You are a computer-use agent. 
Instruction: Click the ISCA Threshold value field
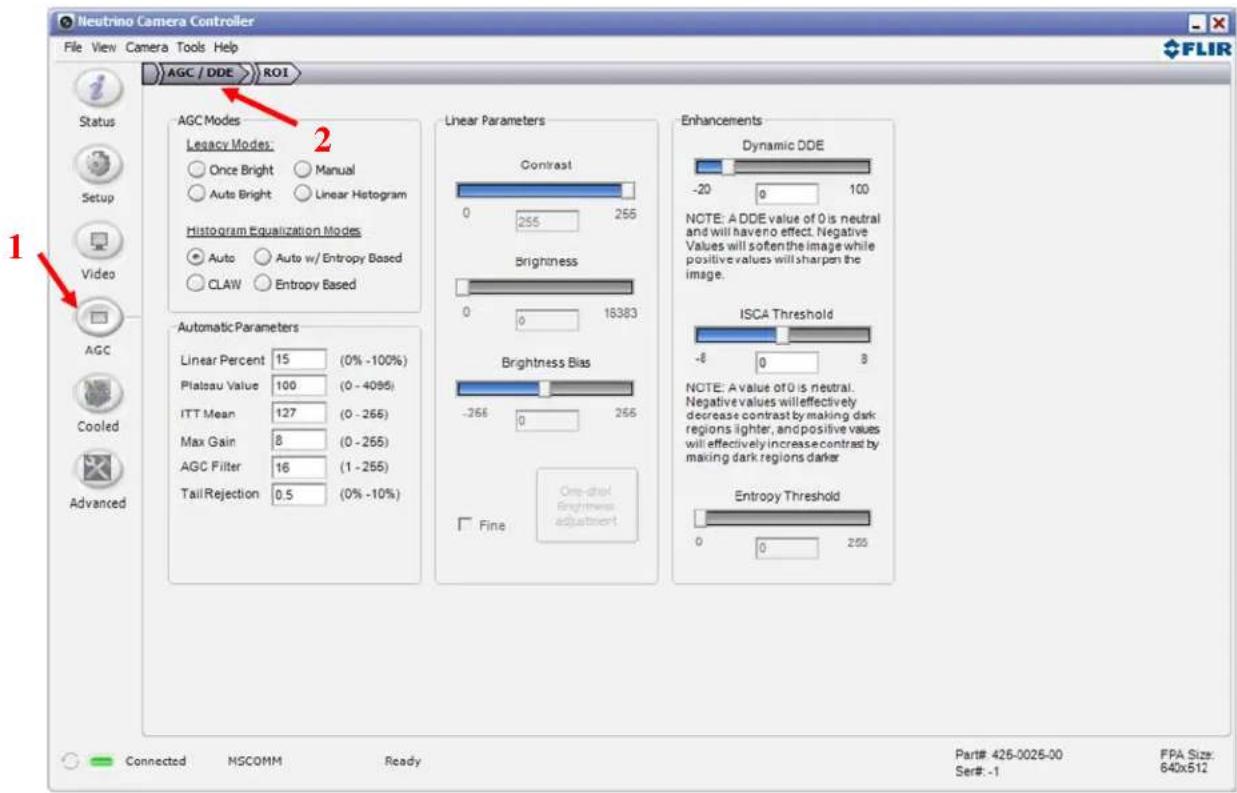tap(786, 362)
